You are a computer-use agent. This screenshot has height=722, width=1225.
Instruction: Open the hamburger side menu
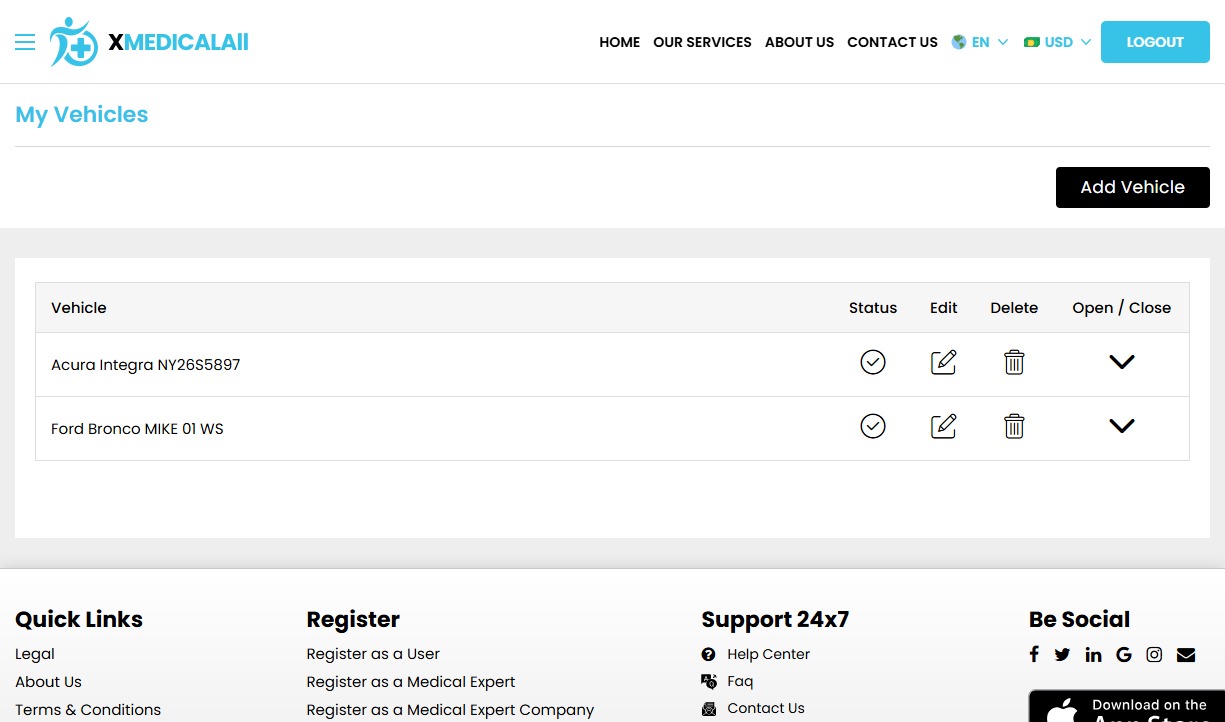(25, 42)
